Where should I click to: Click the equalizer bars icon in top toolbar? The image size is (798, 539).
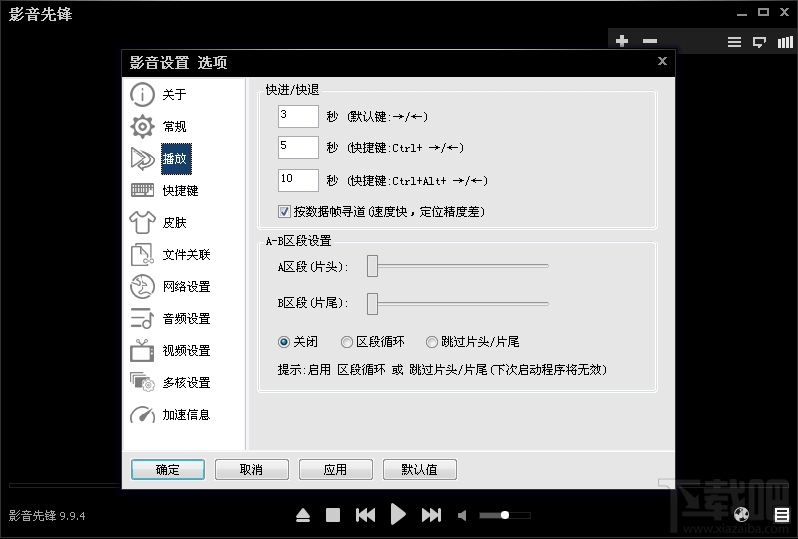(785, 42)
